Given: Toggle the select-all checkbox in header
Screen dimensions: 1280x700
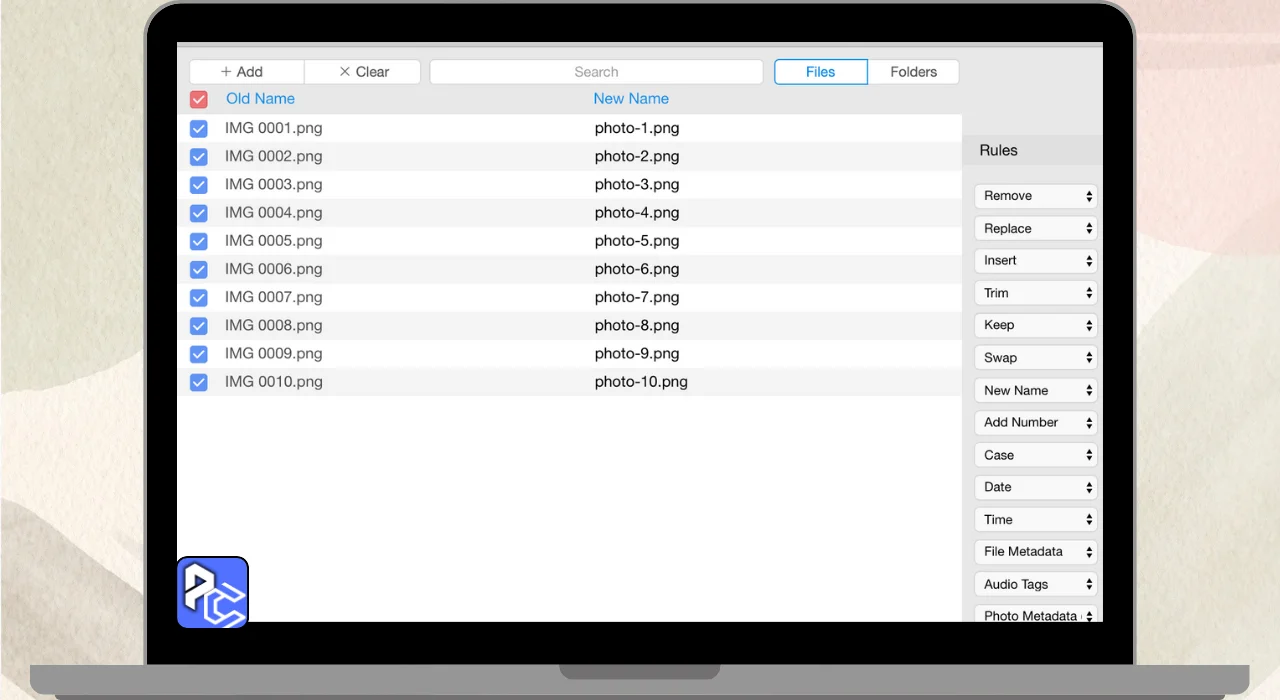Looking at the screenshot, I should point(198,99).
